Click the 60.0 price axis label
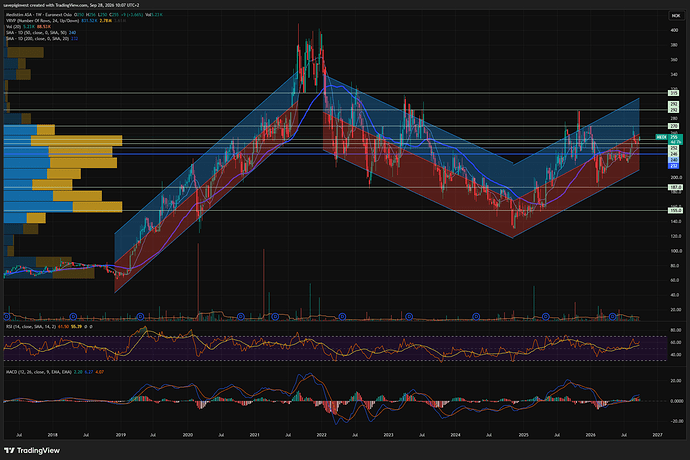The width and height of the screenshot is (690, 460). [x=675, y=280]
